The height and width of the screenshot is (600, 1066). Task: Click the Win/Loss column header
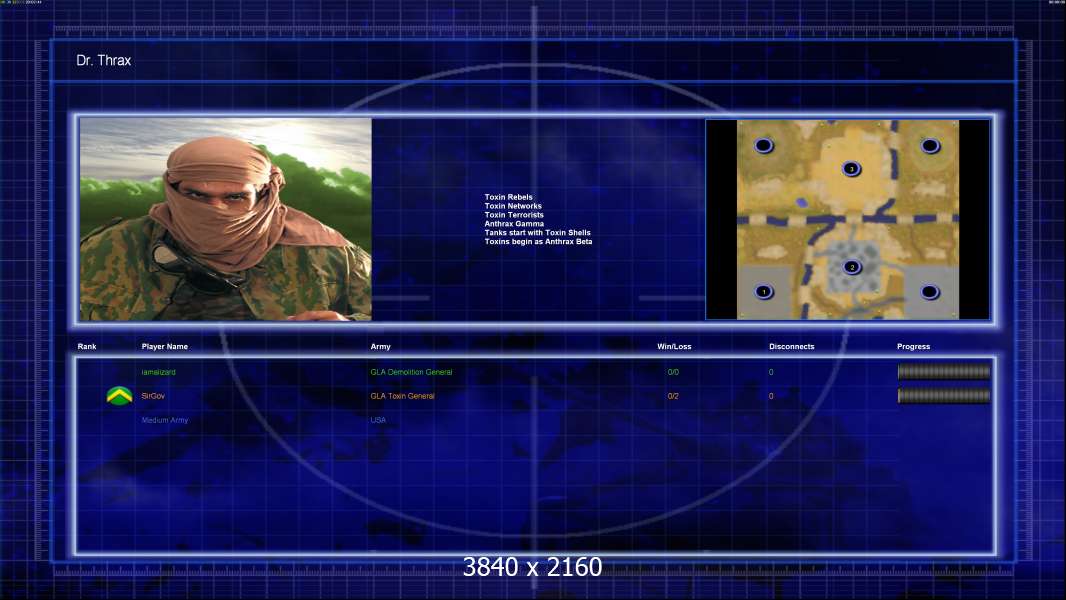tap(674, 347)
